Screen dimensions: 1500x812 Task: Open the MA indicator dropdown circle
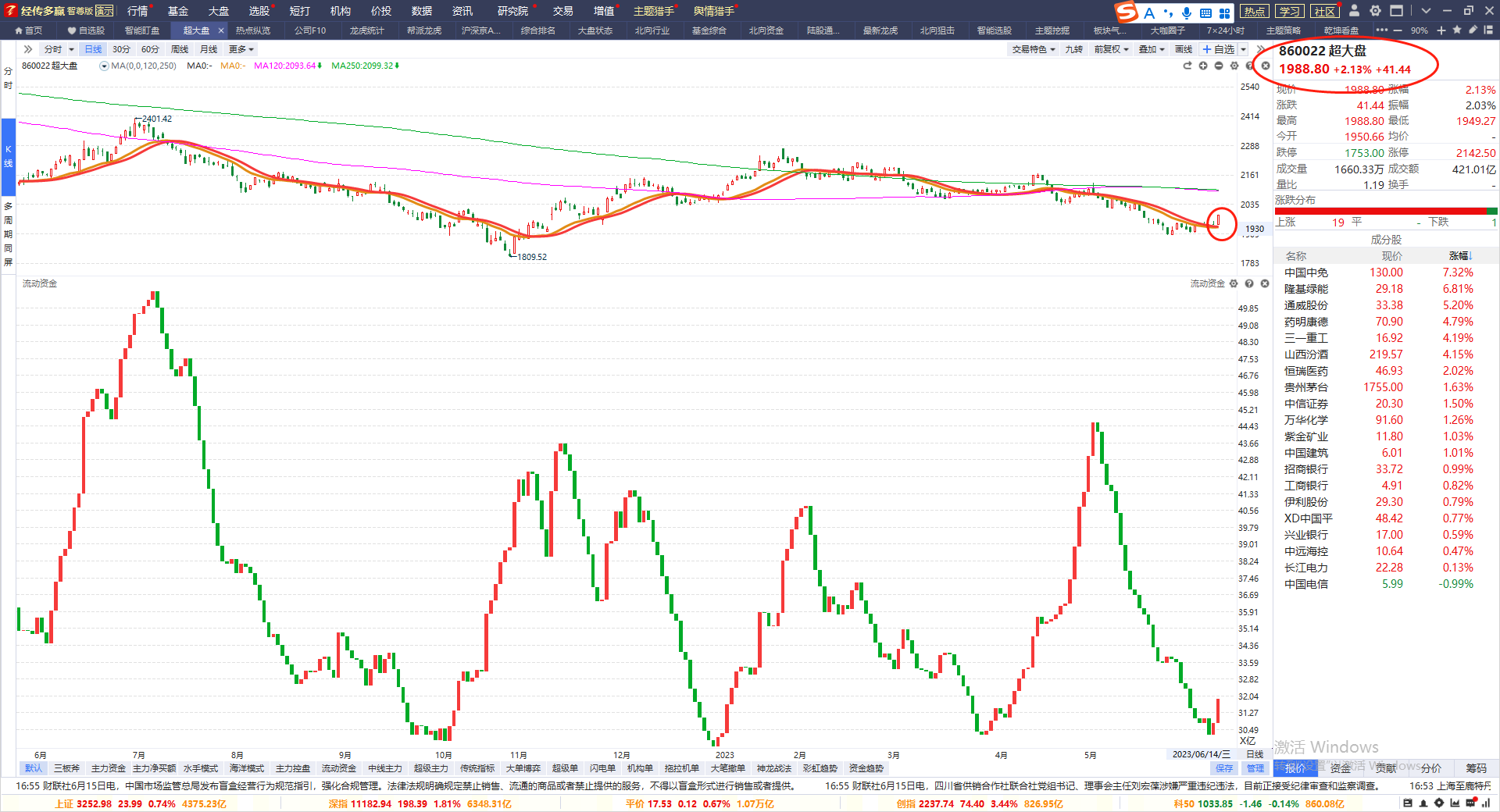[x=104, y=66]
